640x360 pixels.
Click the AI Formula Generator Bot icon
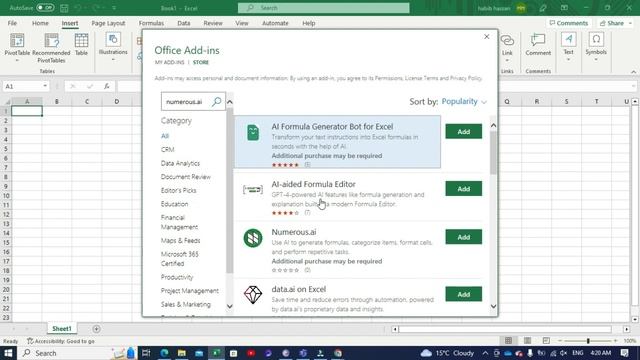tap(253, 133)
